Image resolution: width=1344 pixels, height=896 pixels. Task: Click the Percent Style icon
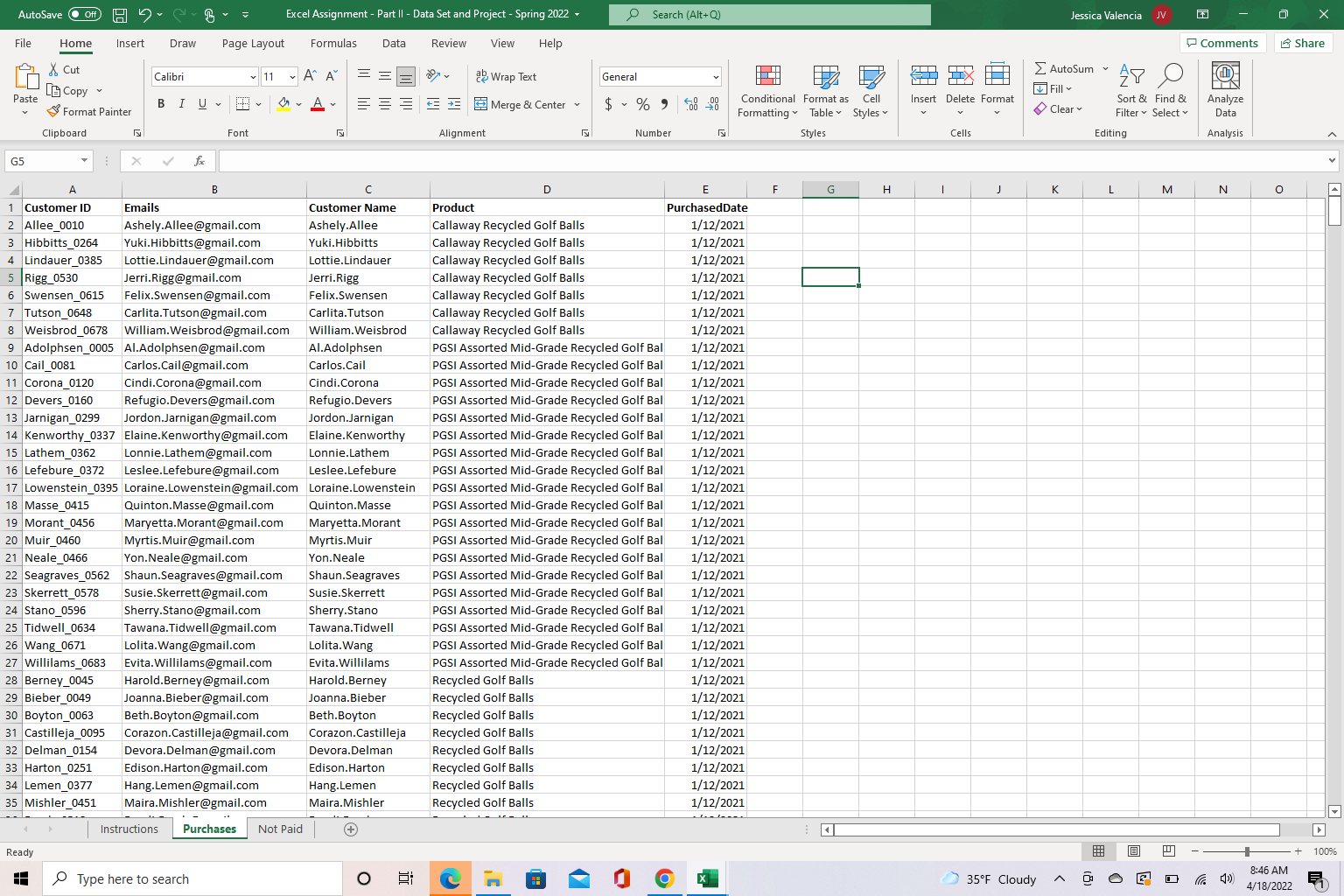[x=641, y=104]
